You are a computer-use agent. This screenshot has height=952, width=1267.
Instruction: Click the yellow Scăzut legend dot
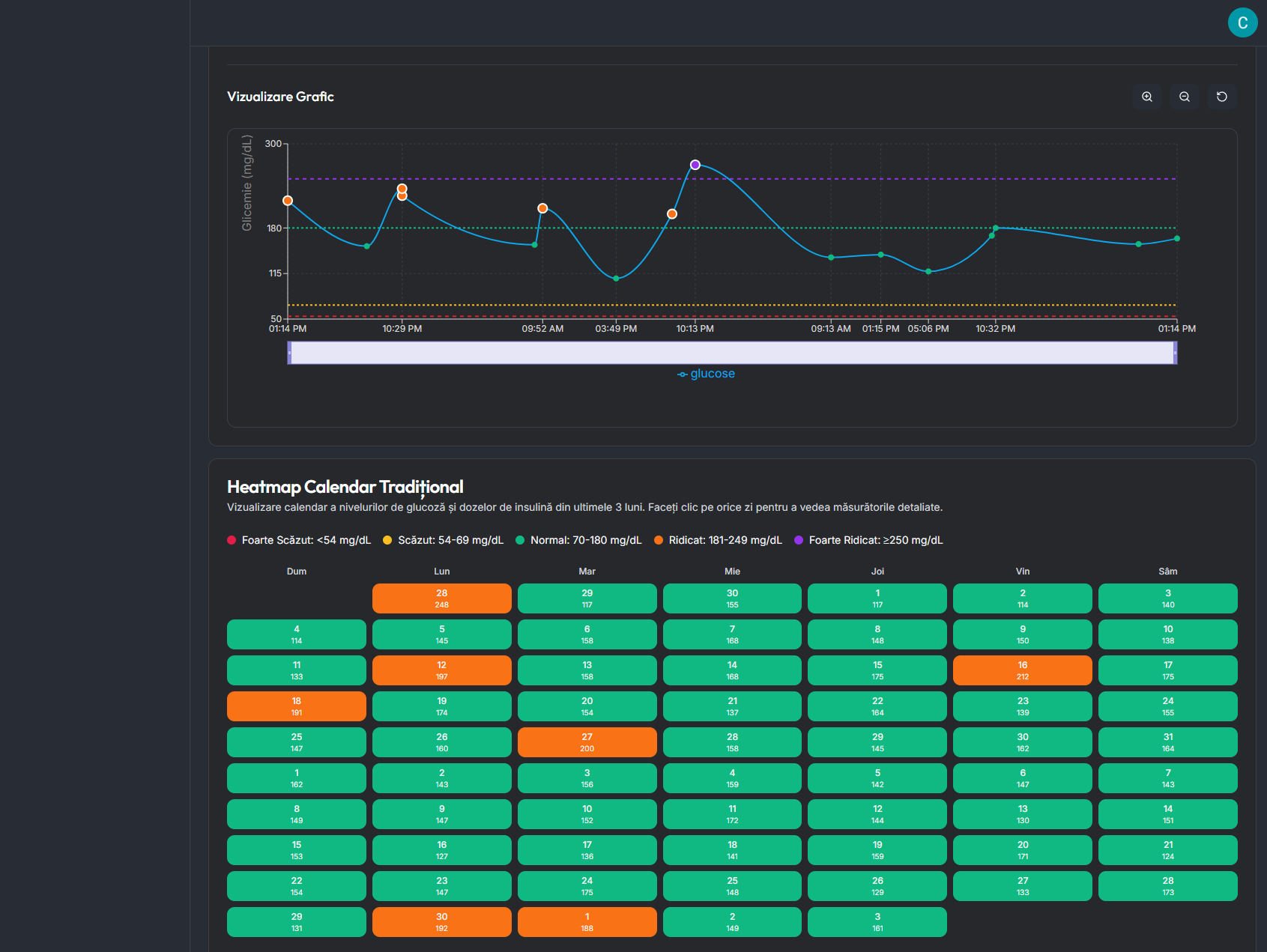pyautogui.click(x=387, y=539)
